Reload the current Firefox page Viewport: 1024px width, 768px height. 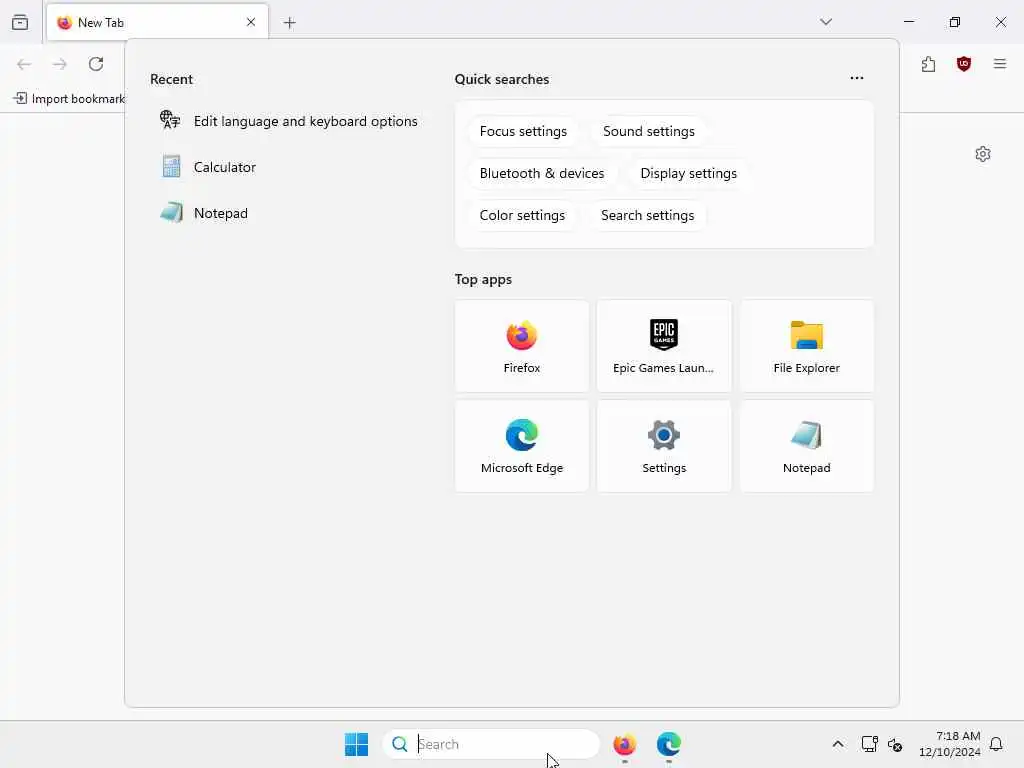pyautogui.click(x=96, y=64)
